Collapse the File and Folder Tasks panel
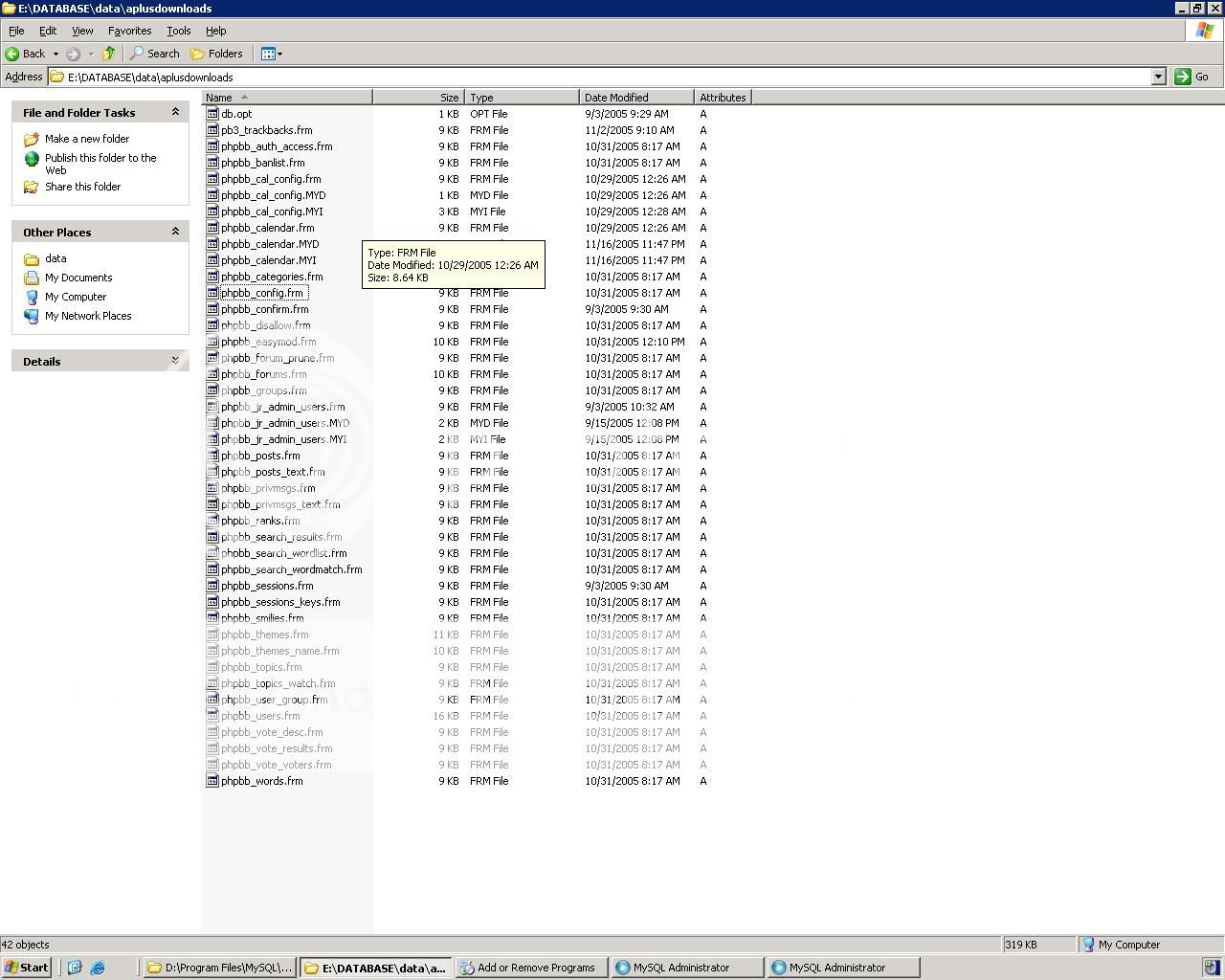The width and height of the screenshot is (1225, 980). [x=175, y=112]
